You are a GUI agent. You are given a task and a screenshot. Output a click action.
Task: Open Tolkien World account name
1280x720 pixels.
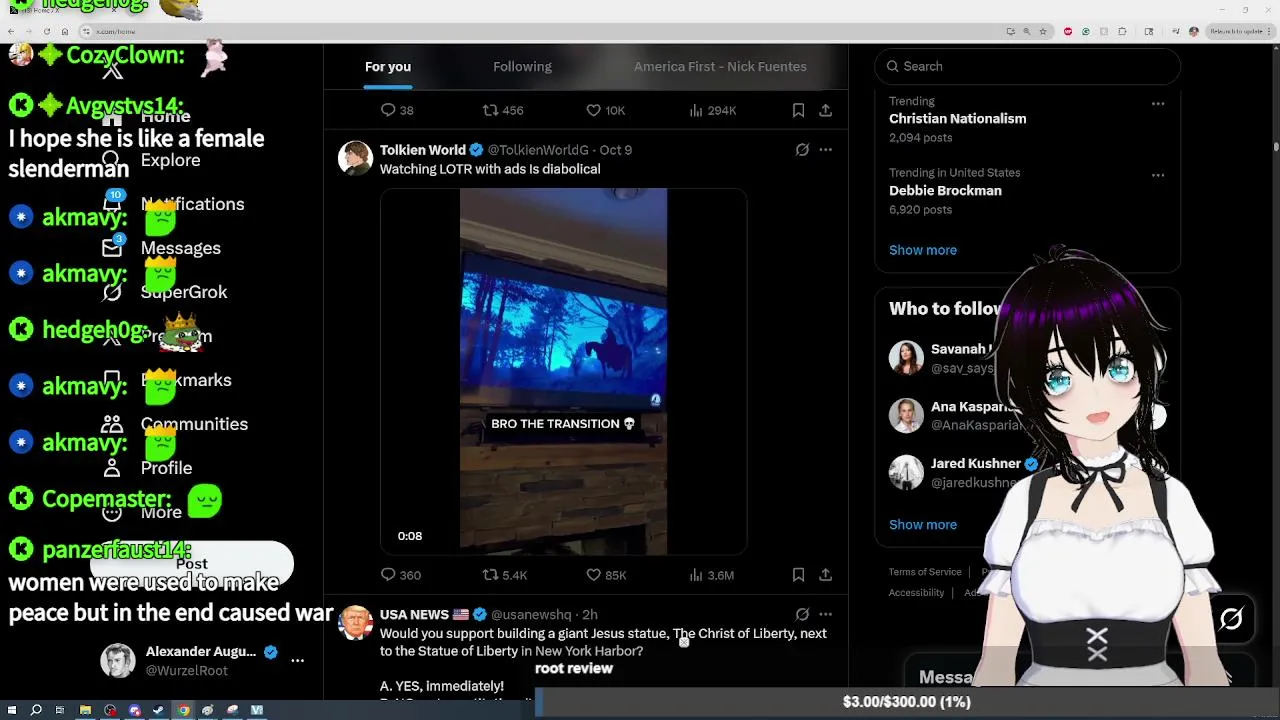pyautogui.click(x=423, y=150)
